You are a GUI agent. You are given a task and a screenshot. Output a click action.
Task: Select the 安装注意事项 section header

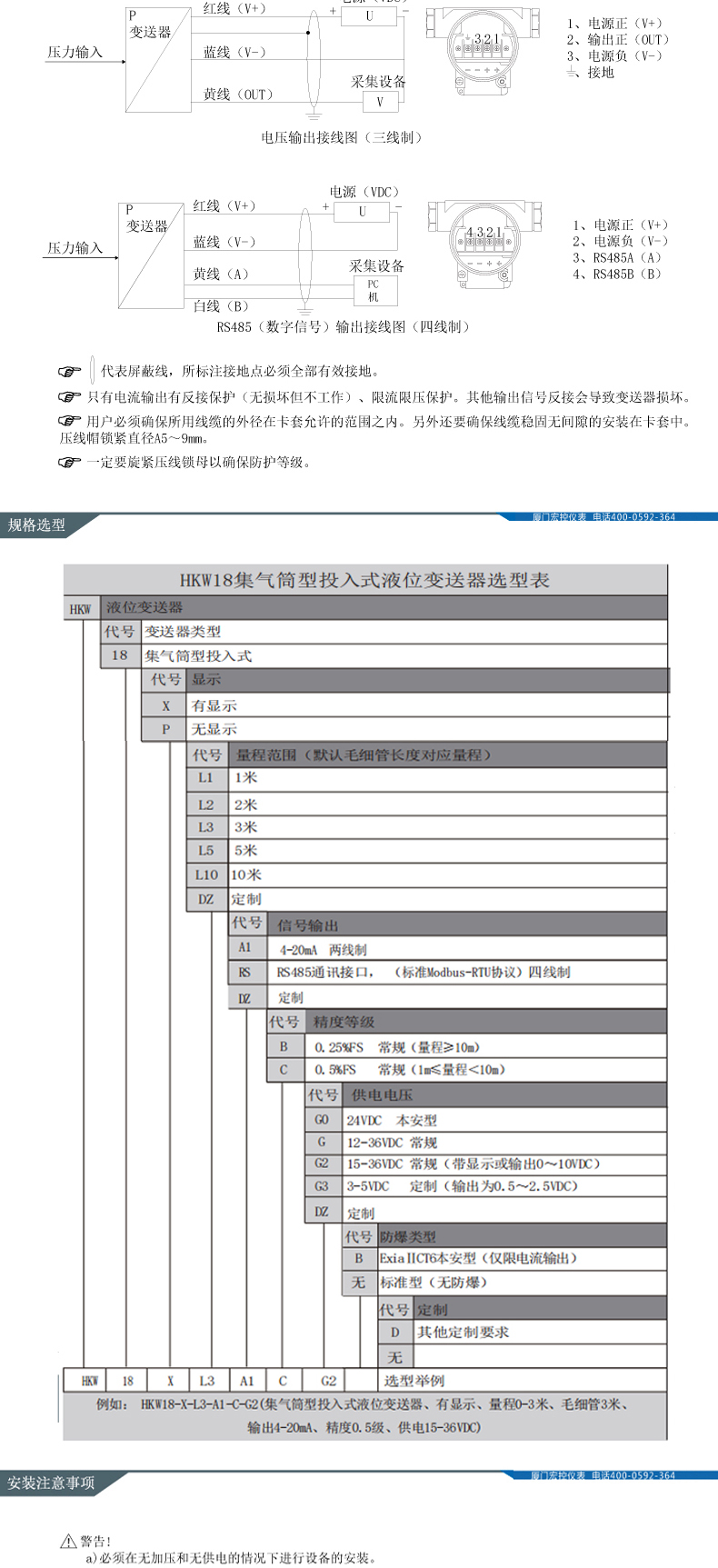point(51,1483)
